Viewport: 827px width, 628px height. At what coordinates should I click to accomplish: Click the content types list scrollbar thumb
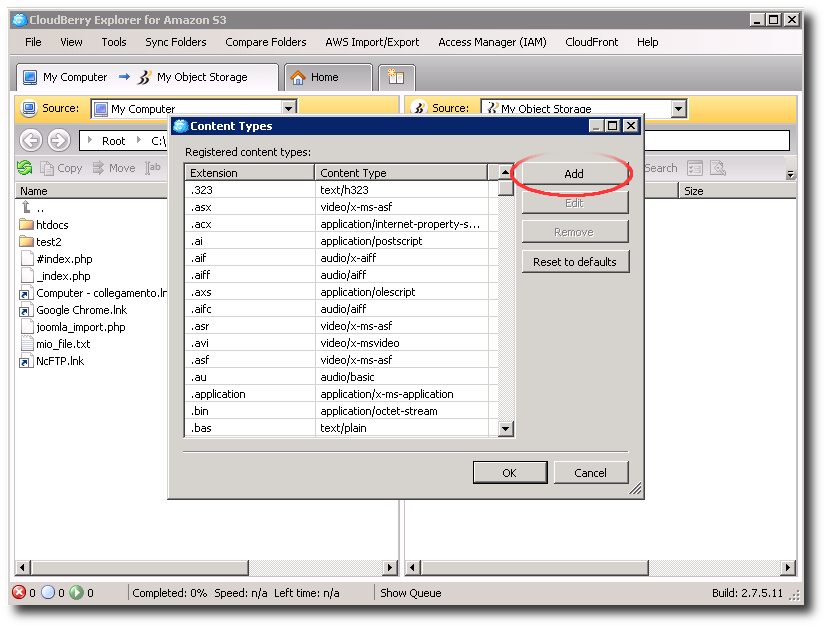(505, 188)
